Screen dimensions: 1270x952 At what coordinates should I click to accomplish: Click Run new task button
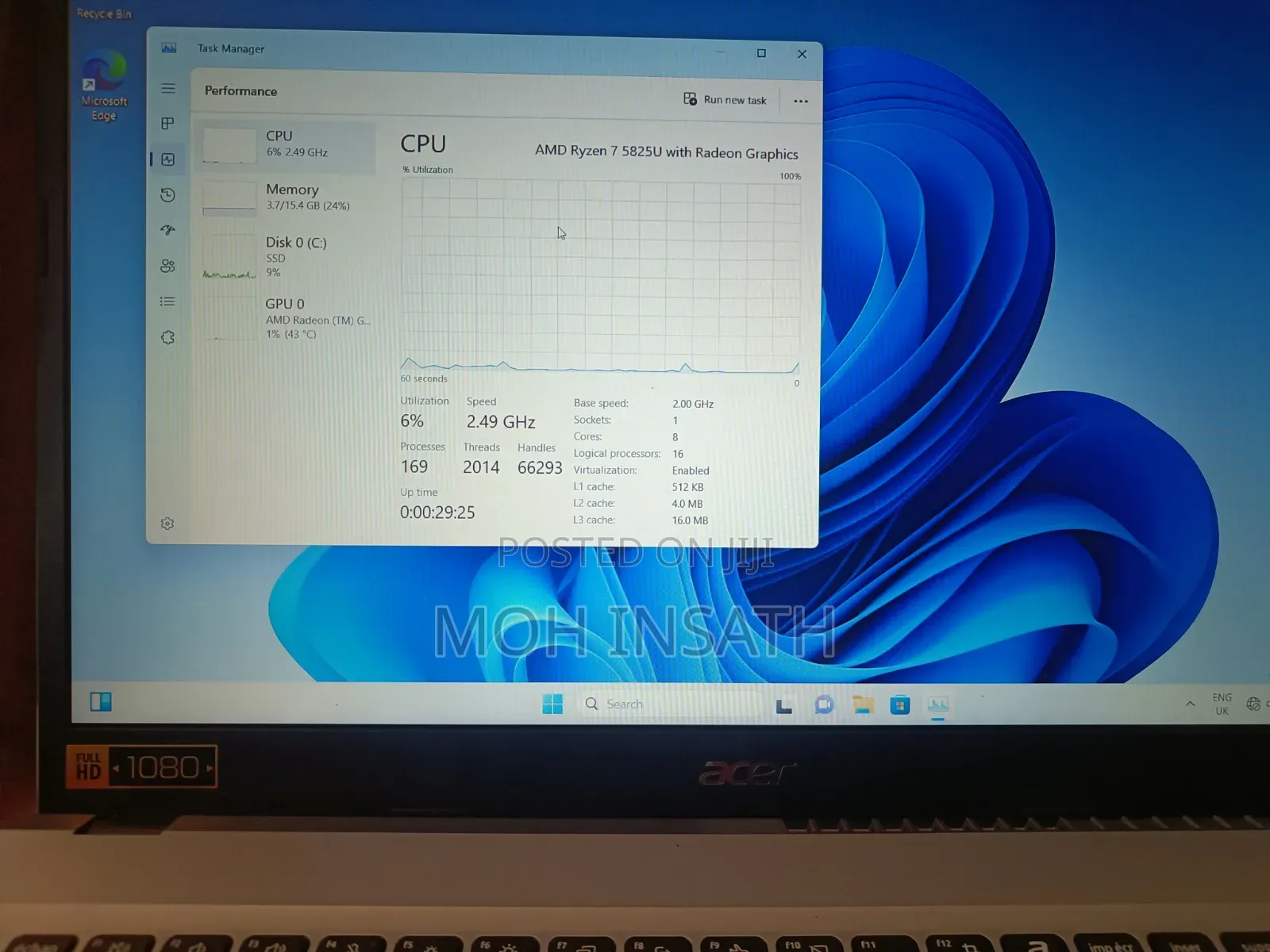coord(725,99)
